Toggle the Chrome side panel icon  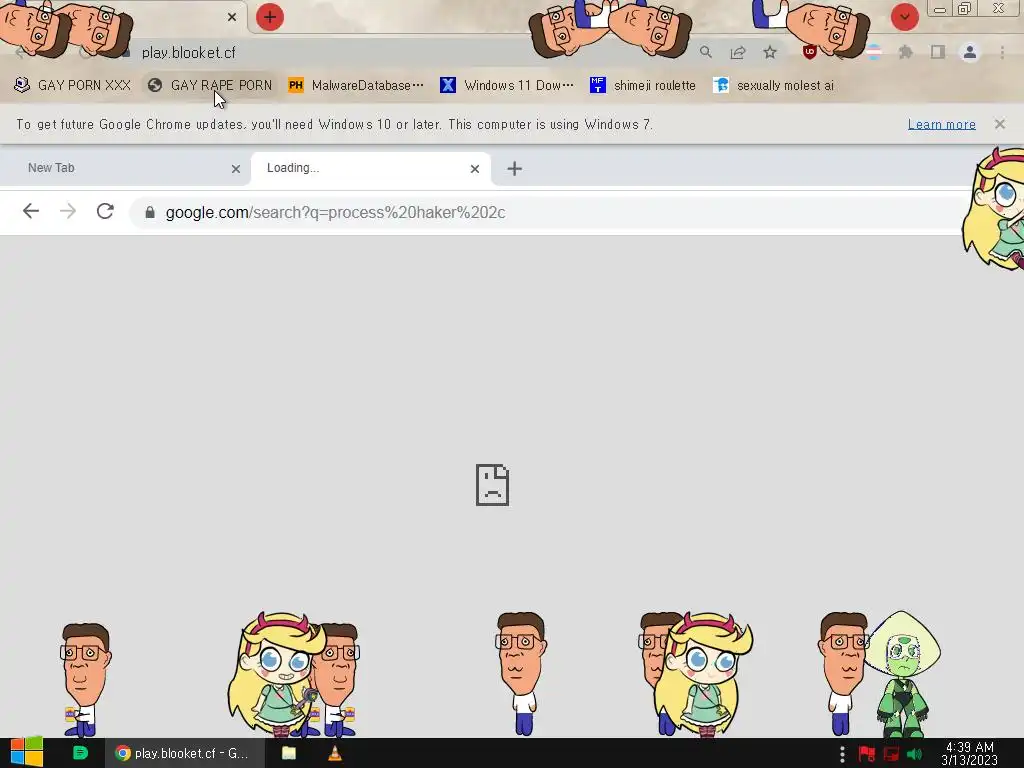(938, 52)
